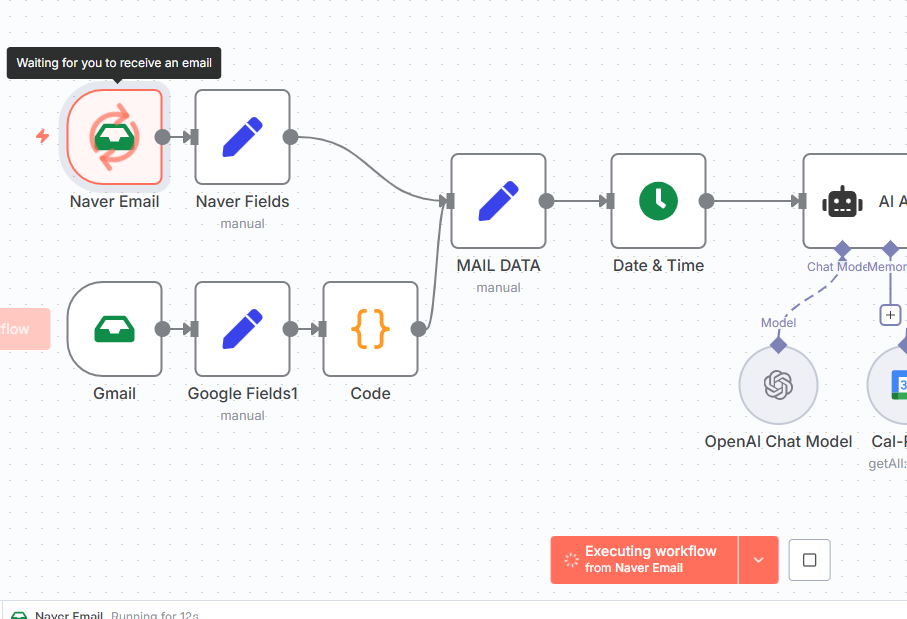Click the Code node output connector dot

(x=419, y=329)
